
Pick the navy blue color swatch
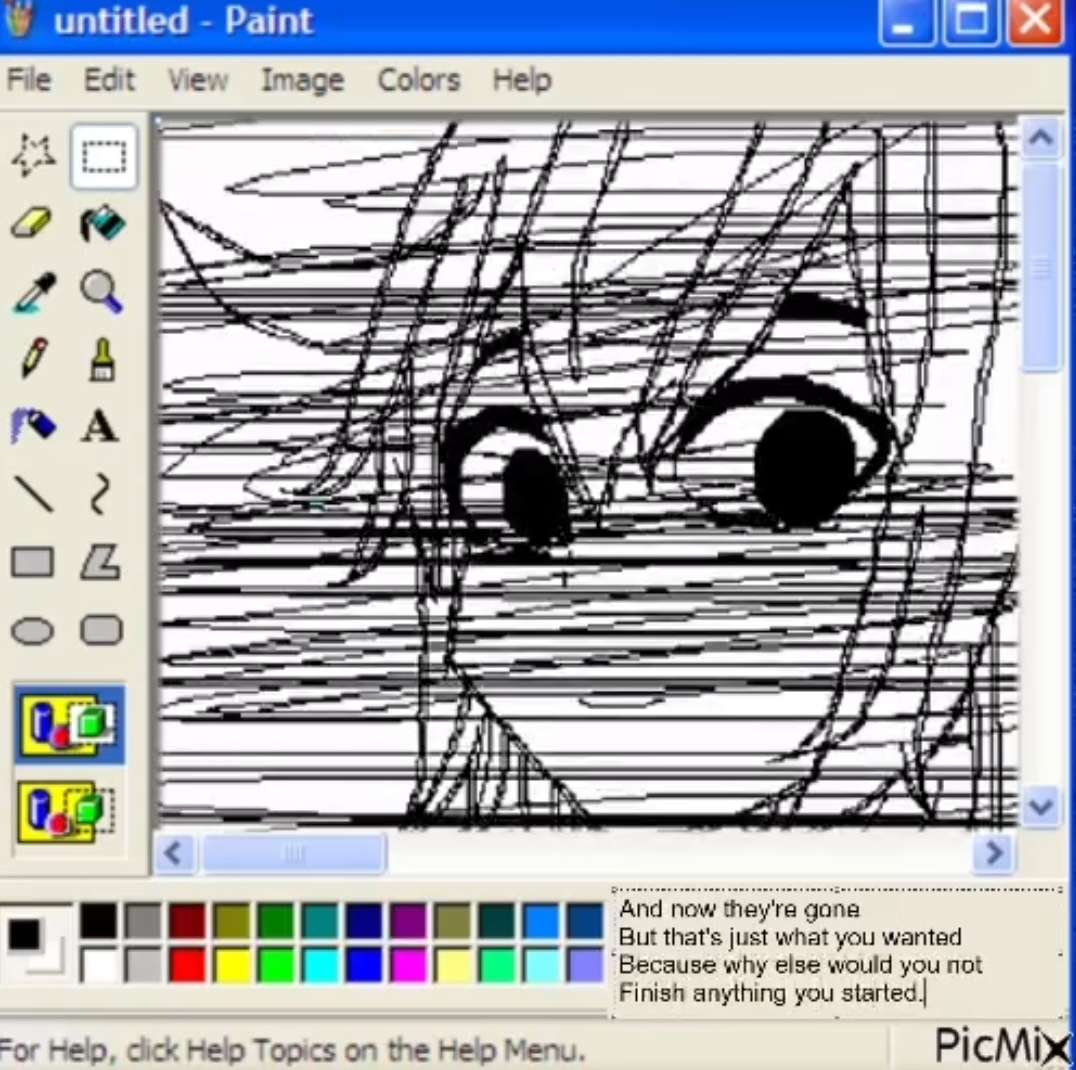(364, 920)
